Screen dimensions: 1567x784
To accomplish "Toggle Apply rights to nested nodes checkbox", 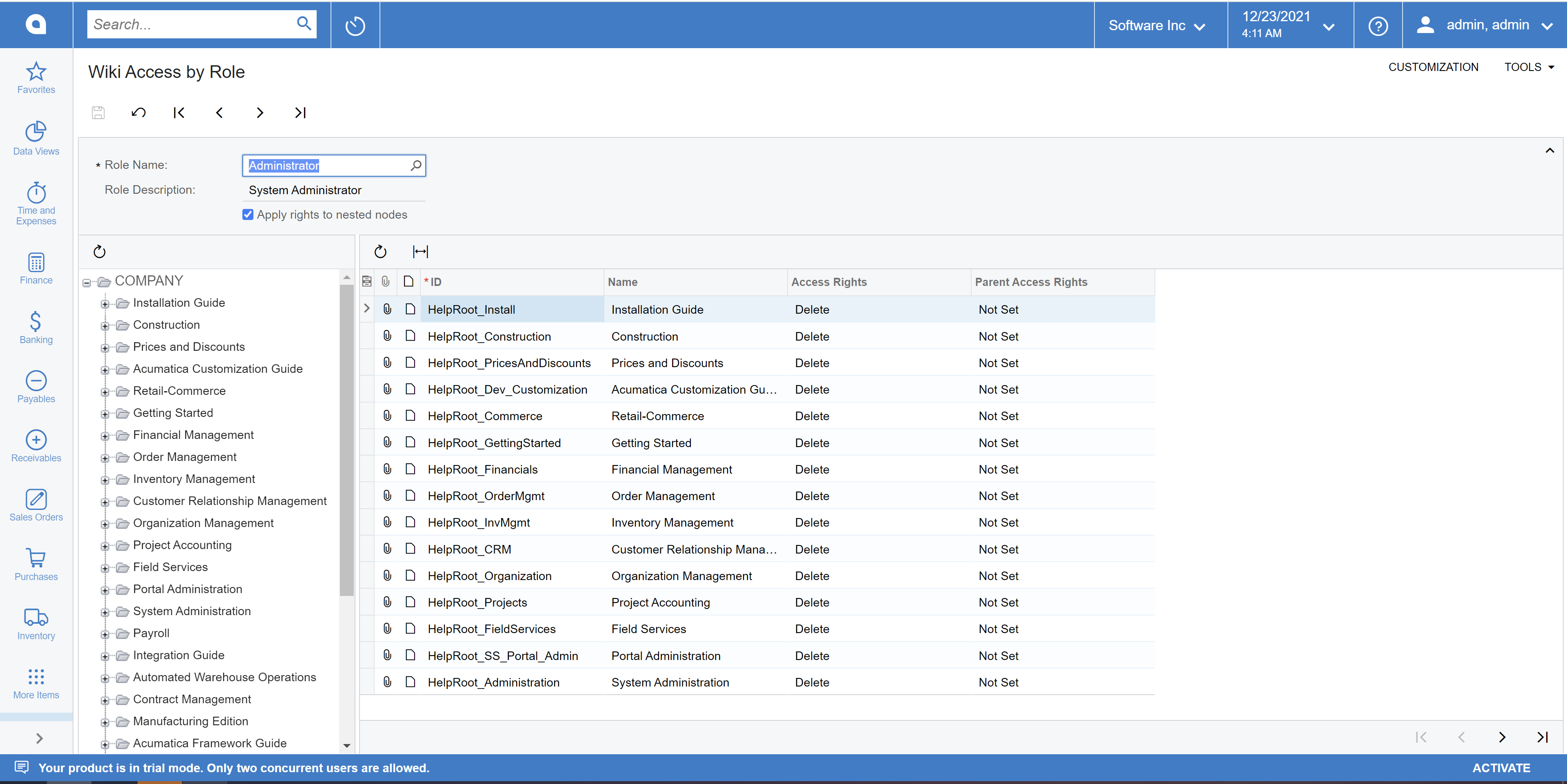I will [x=247, y=214].
